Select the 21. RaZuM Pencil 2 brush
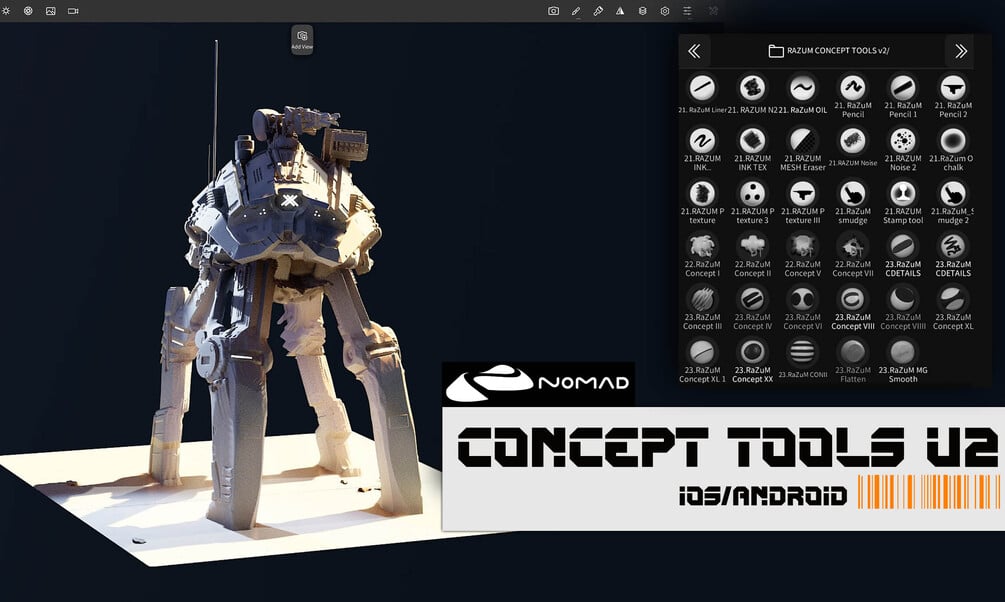 pos(953,97)
